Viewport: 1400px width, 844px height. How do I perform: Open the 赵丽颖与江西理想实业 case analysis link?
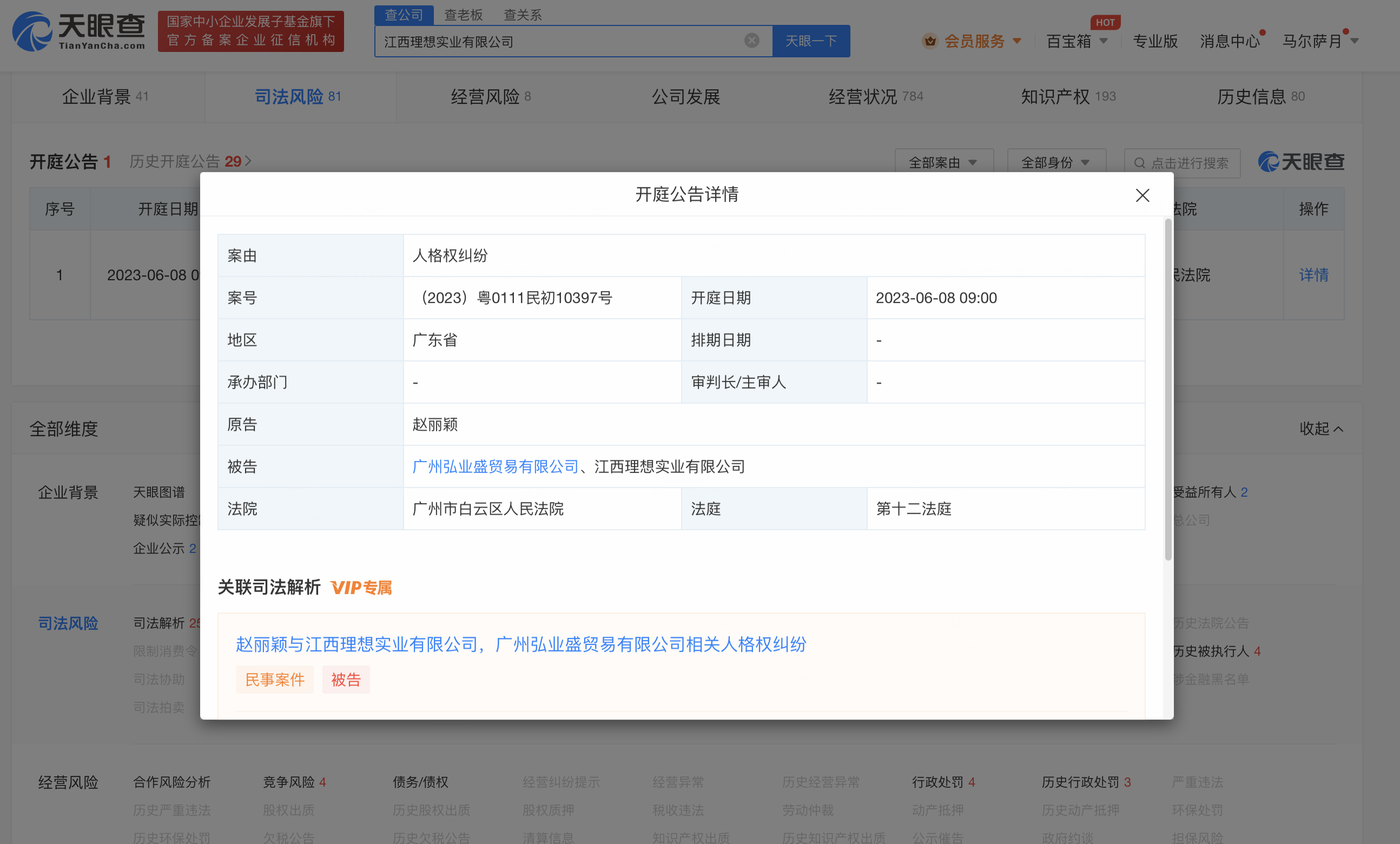click(521, 644)
